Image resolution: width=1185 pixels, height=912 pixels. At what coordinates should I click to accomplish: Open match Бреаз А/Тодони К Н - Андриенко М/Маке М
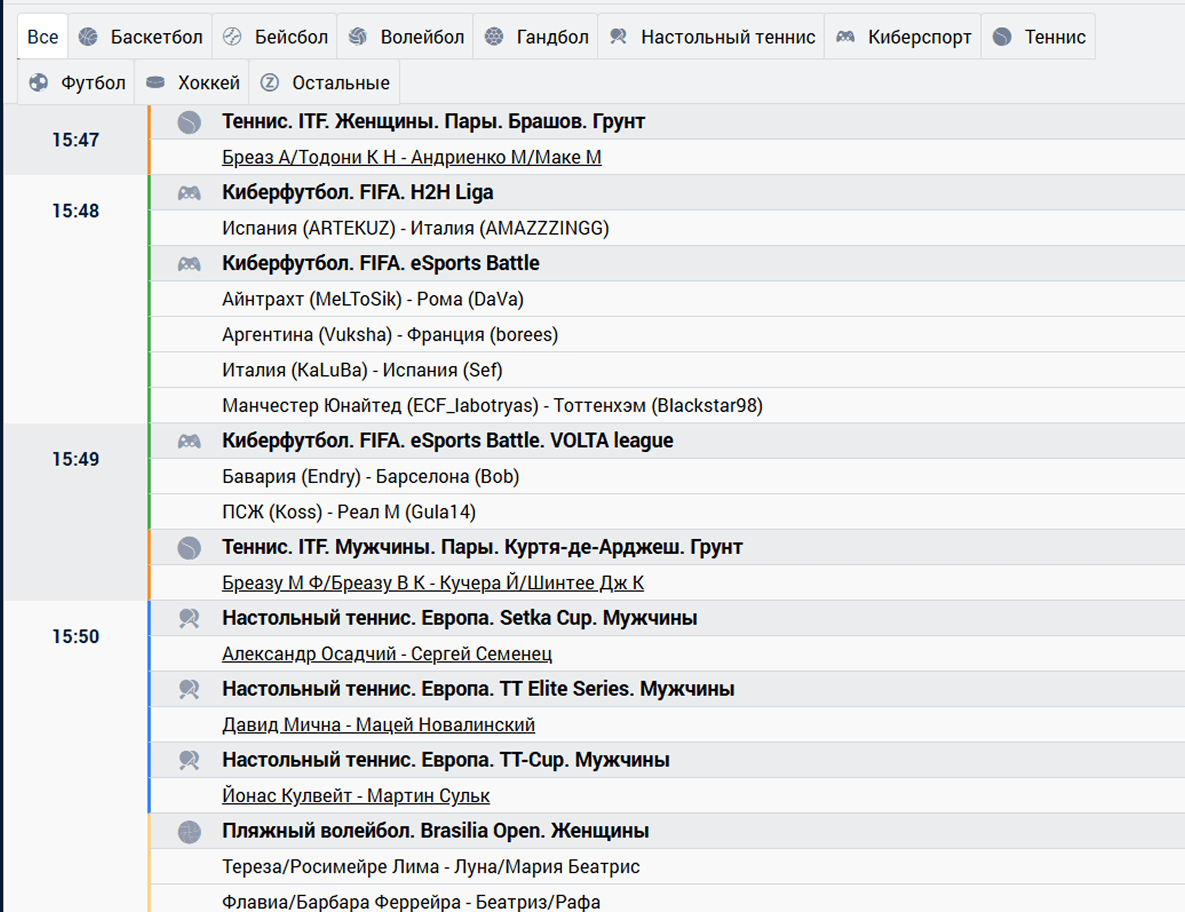pyautogui.click(x=411, y=157)
